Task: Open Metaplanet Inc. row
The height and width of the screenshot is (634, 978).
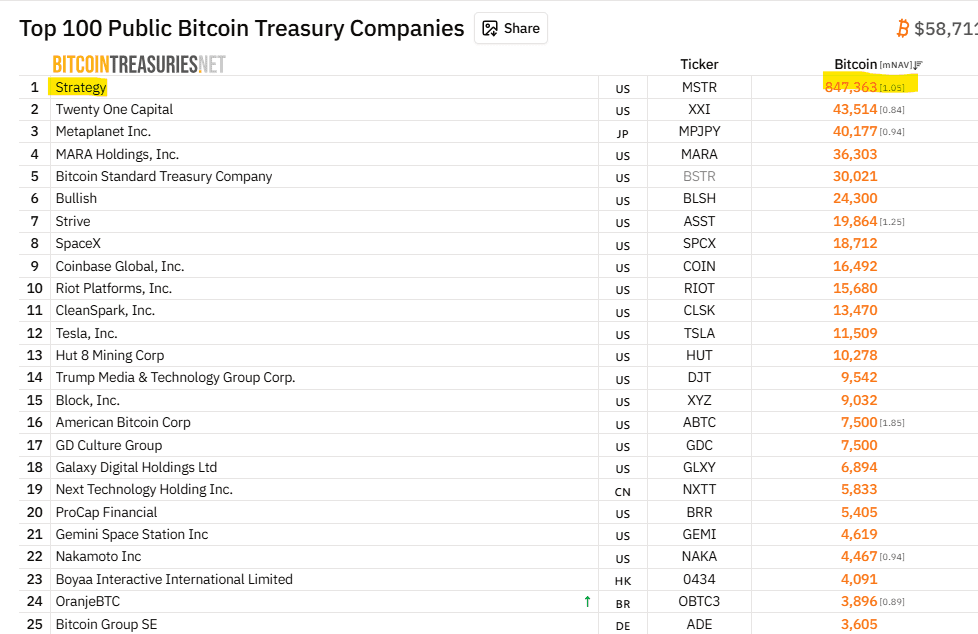Action: pos(103,132)
